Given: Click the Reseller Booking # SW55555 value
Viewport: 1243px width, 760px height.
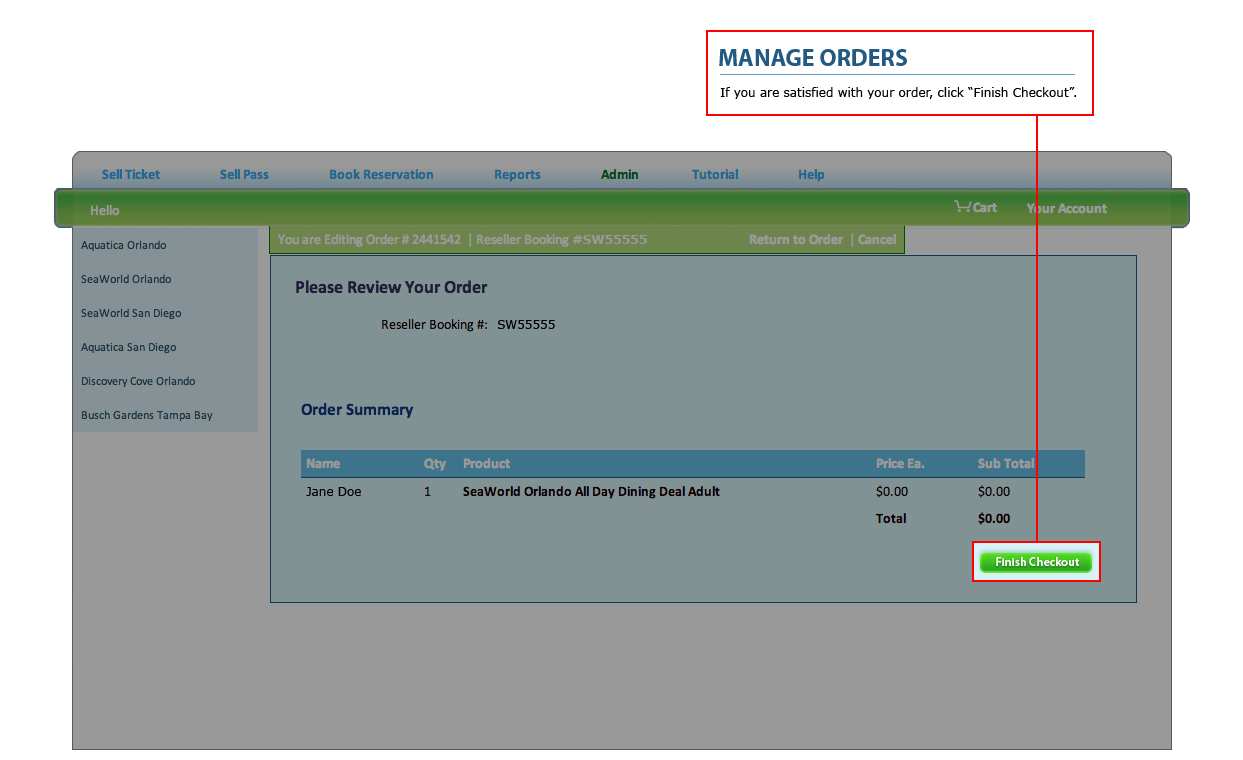Looking at the screenshot, I should click(x=526, y=324).
